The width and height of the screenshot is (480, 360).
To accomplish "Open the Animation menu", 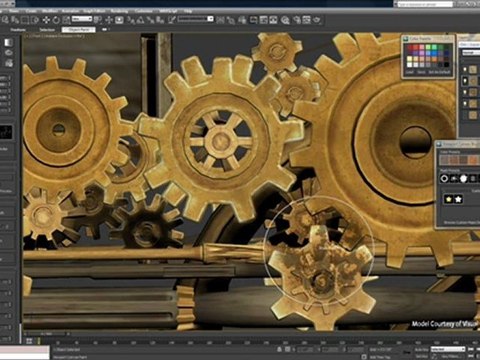I will point(70,11).
